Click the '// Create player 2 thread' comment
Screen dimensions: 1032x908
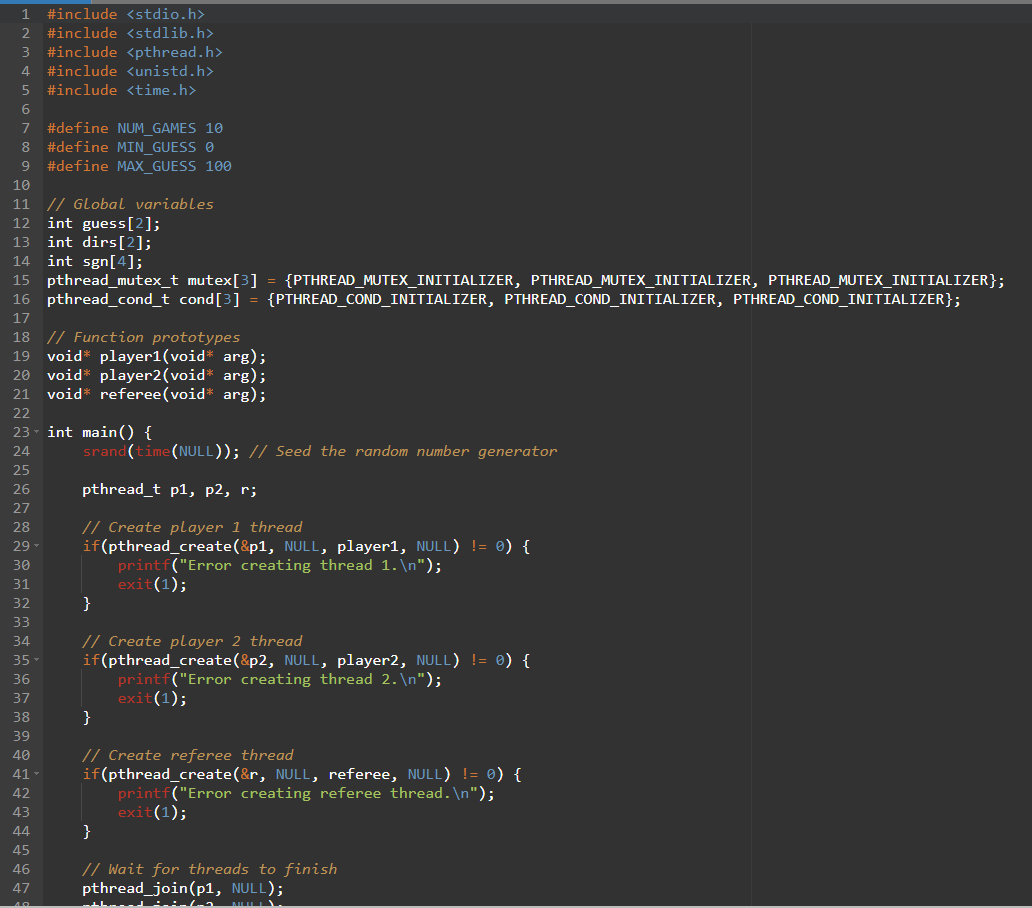[x=192, y=641]
